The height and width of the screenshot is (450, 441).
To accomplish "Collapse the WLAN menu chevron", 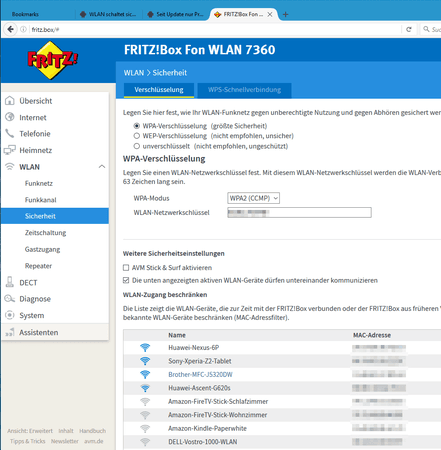I will point(102,167).
